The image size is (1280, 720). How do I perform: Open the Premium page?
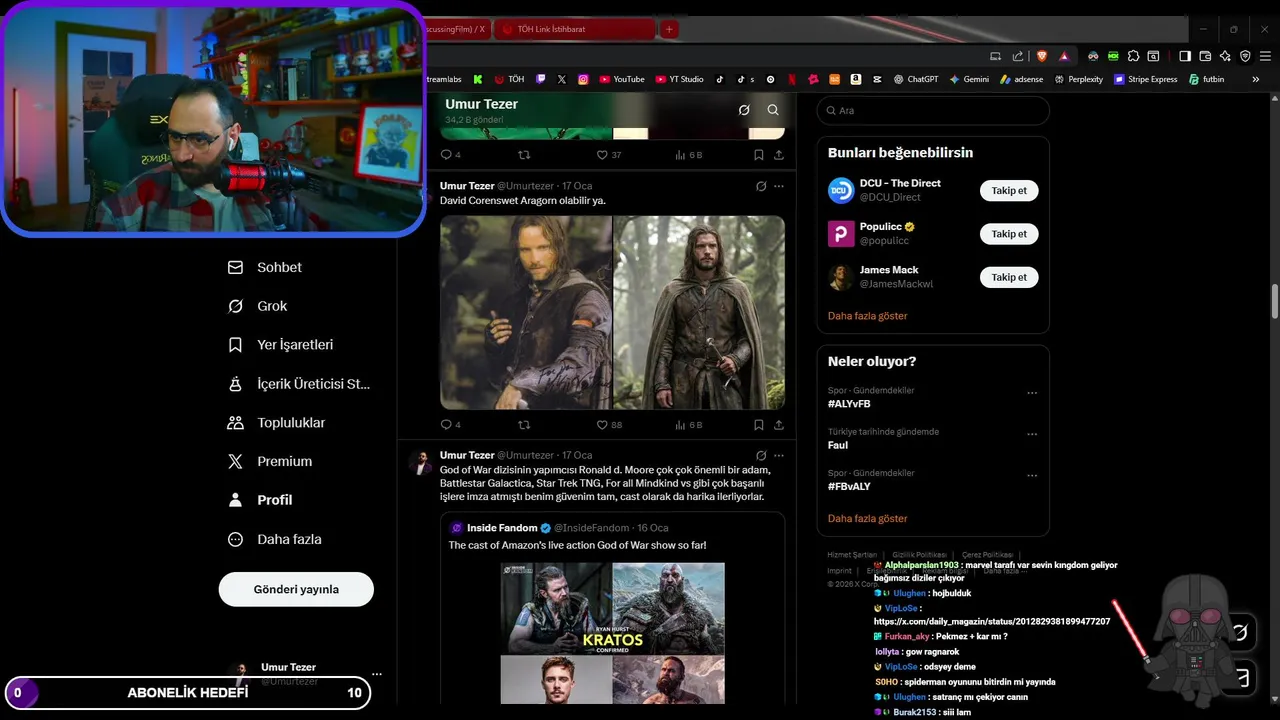[x=269, y=461]
